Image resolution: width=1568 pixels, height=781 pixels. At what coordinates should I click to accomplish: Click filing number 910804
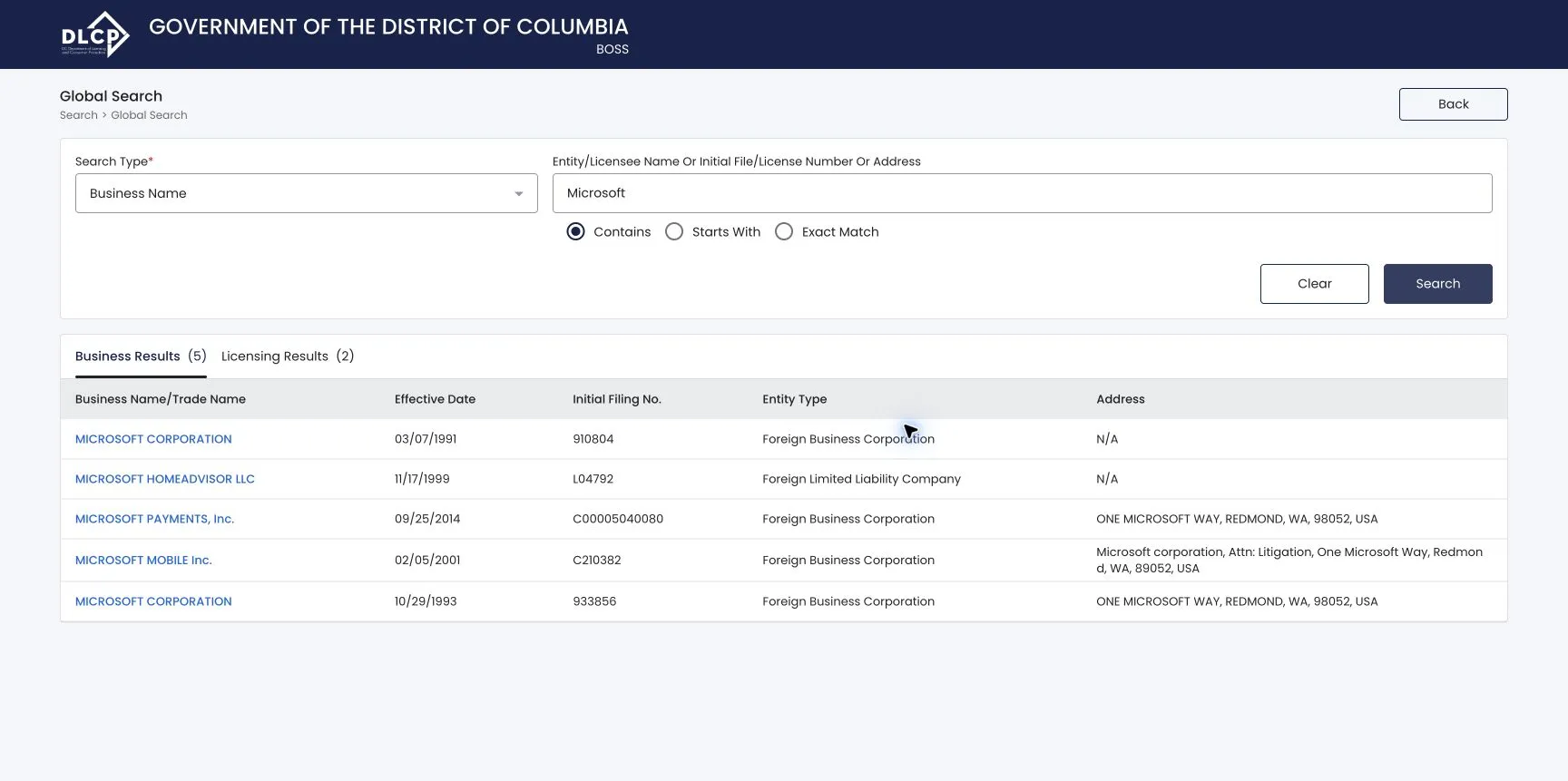593,439
